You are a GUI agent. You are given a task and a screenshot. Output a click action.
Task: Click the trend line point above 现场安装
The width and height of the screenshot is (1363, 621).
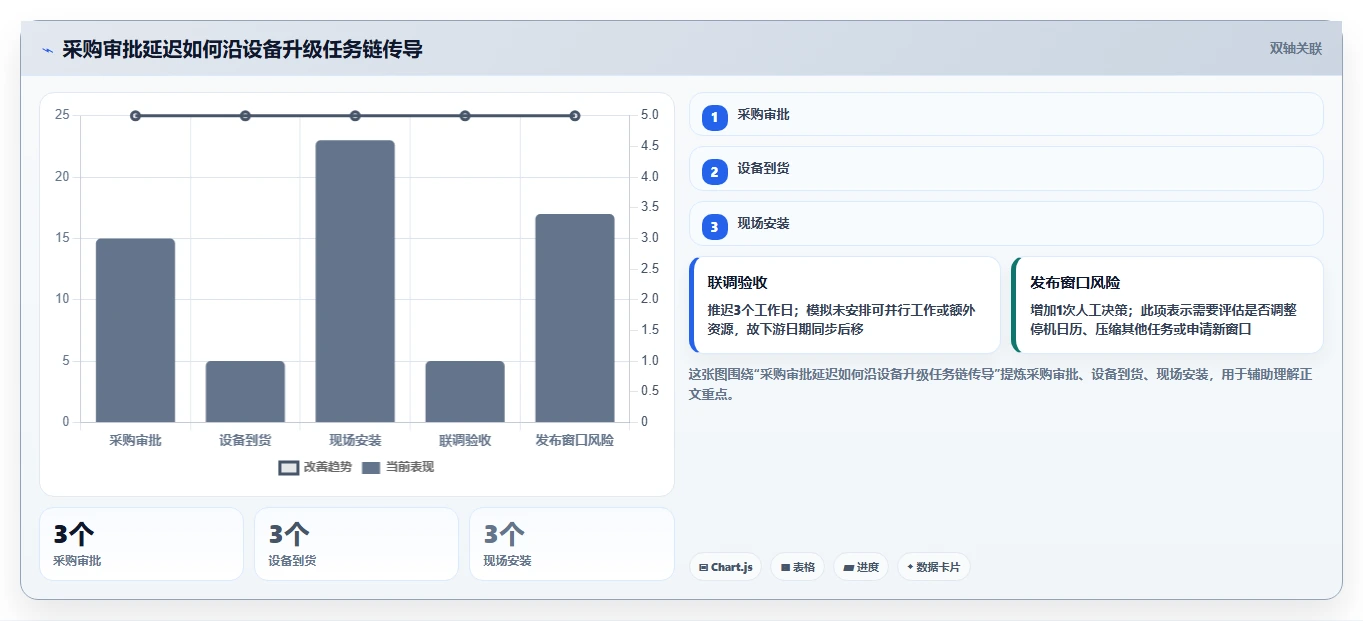click(x=355, y=116)
